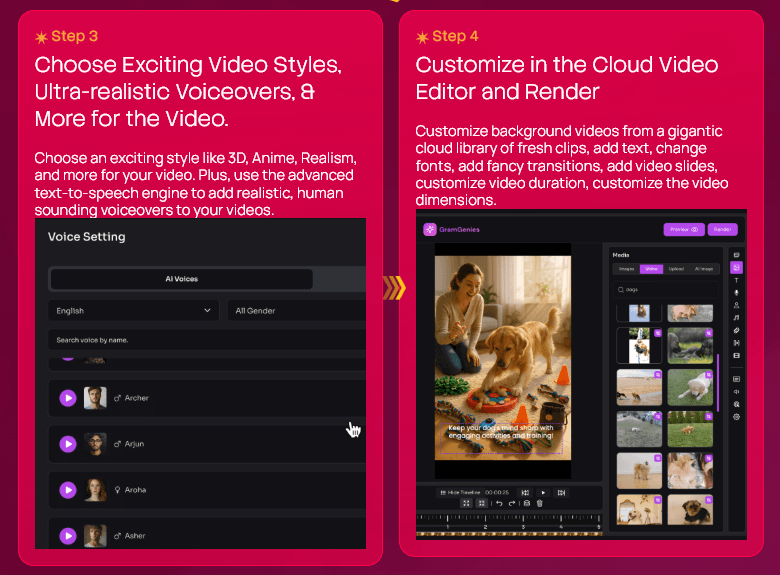Click the trash delete icon

point(540,503)
